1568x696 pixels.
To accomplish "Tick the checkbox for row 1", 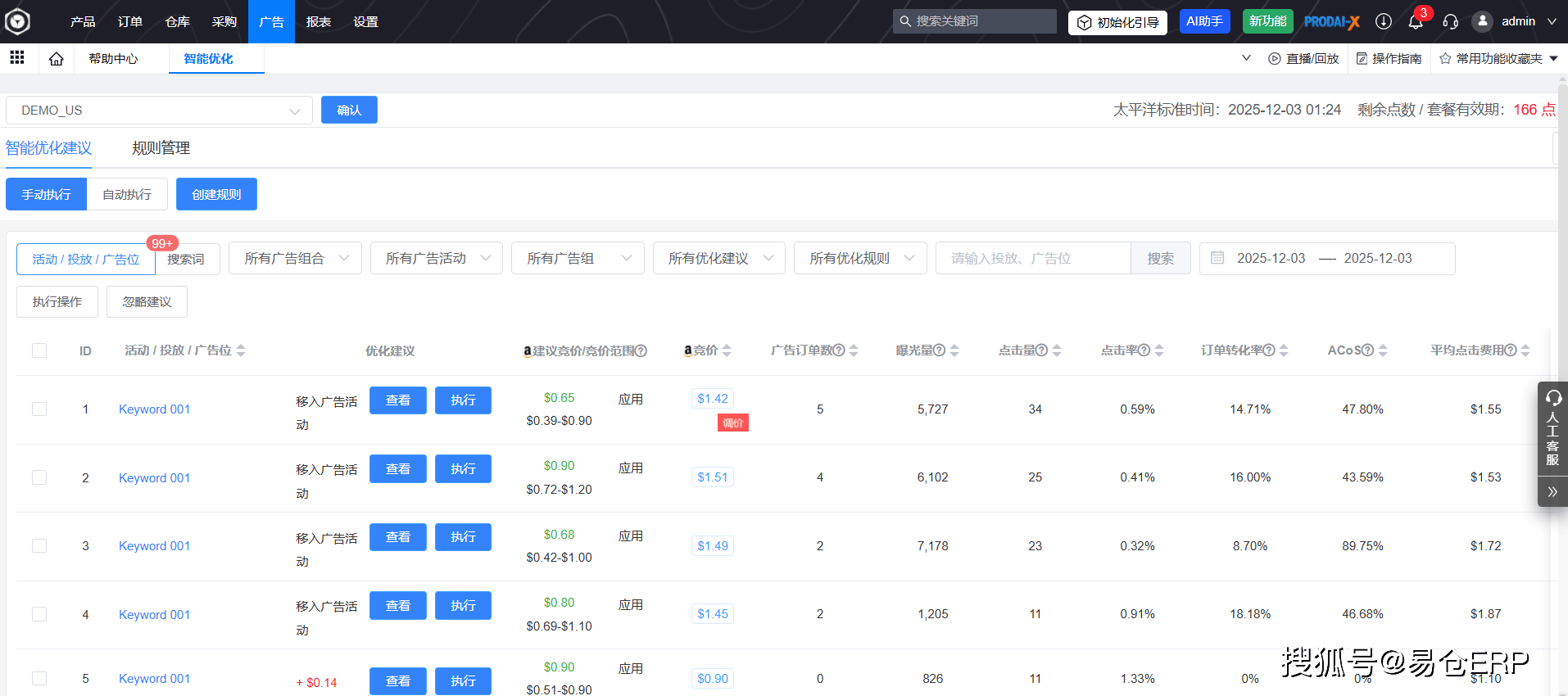I will point(39,409).
